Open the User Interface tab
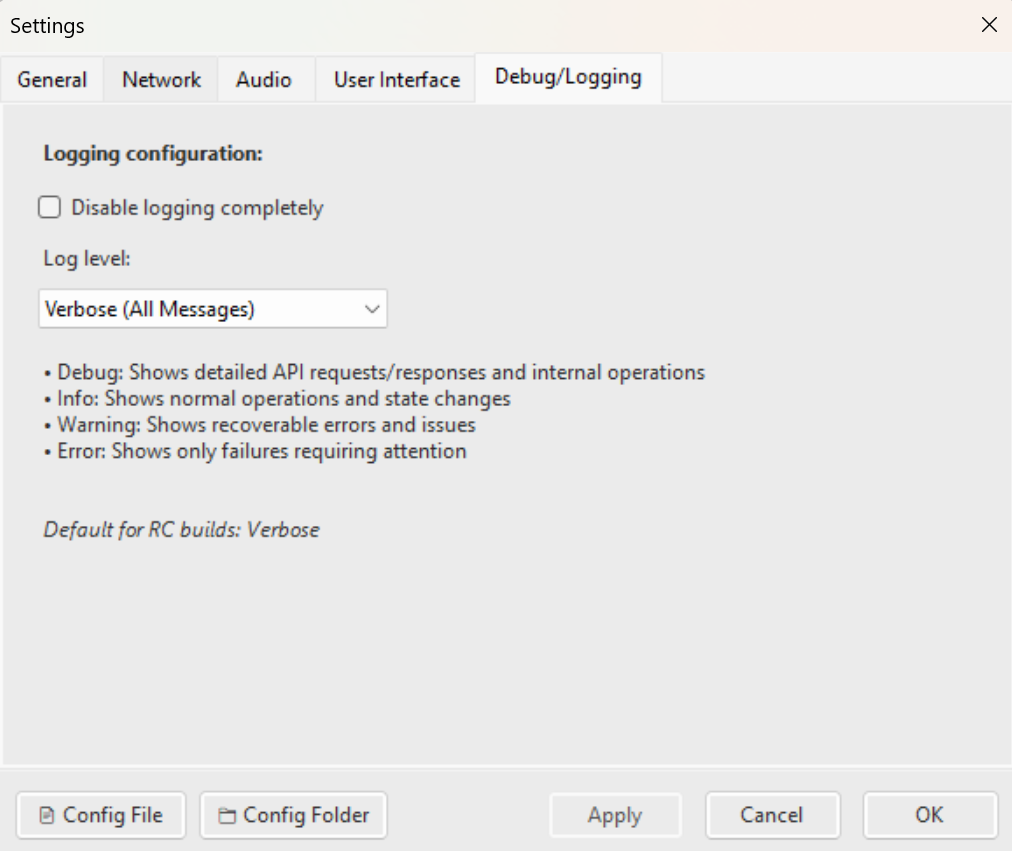This screenshot has width=1012, height=851. click(394, 79)
